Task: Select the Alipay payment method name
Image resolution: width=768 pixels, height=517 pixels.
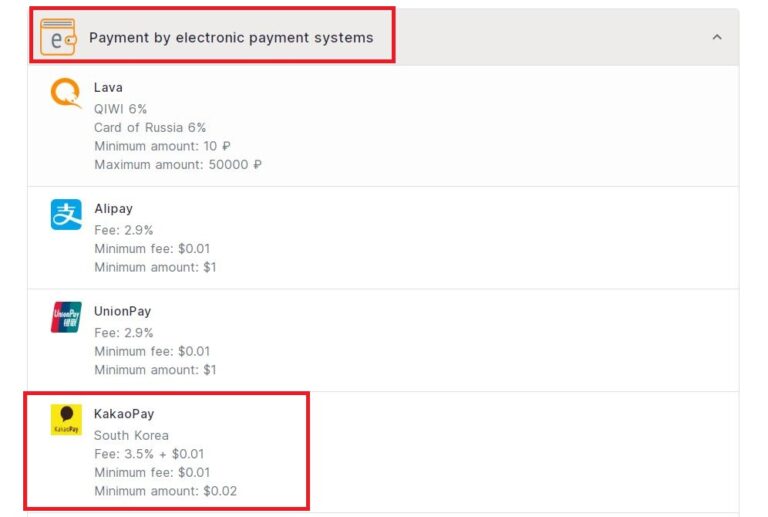Action: coord(113,209)
